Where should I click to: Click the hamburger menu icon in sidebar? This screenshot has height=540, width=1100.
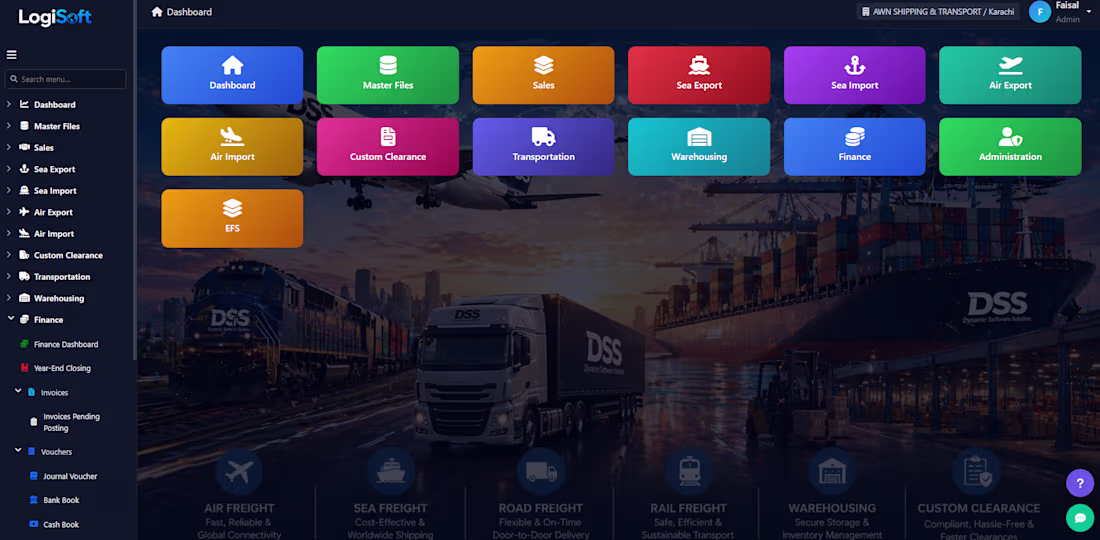(x=11, y=55)
